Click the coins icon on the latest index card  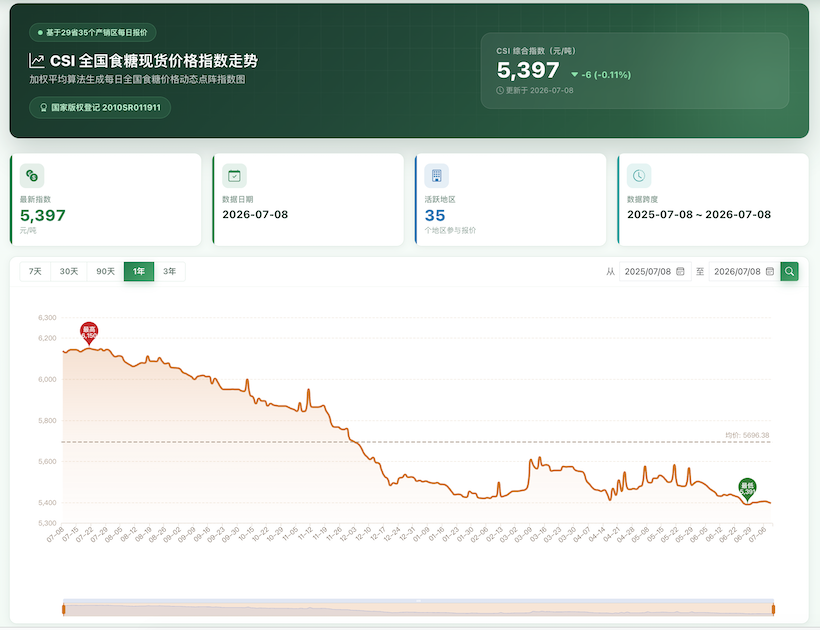pyautogui.click(x=32, y=176)
